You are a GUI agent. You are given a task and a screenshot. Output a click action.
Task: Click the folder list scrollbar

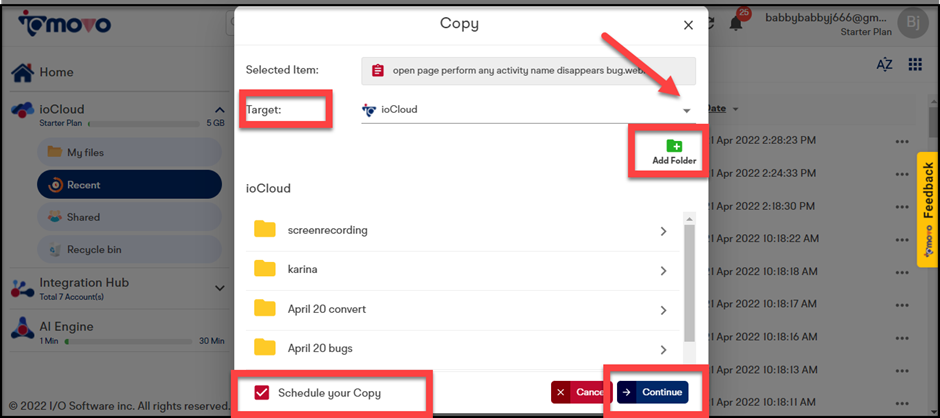click(689, 282)
